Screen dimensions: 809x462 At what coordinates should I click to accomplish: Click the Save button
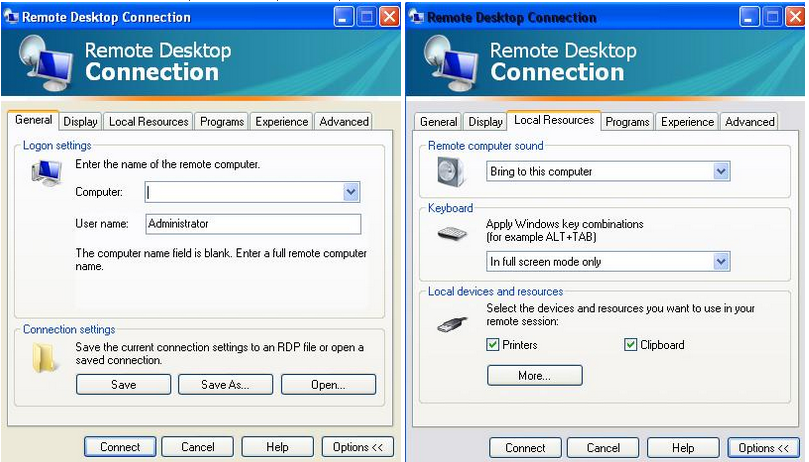point(123,385)
